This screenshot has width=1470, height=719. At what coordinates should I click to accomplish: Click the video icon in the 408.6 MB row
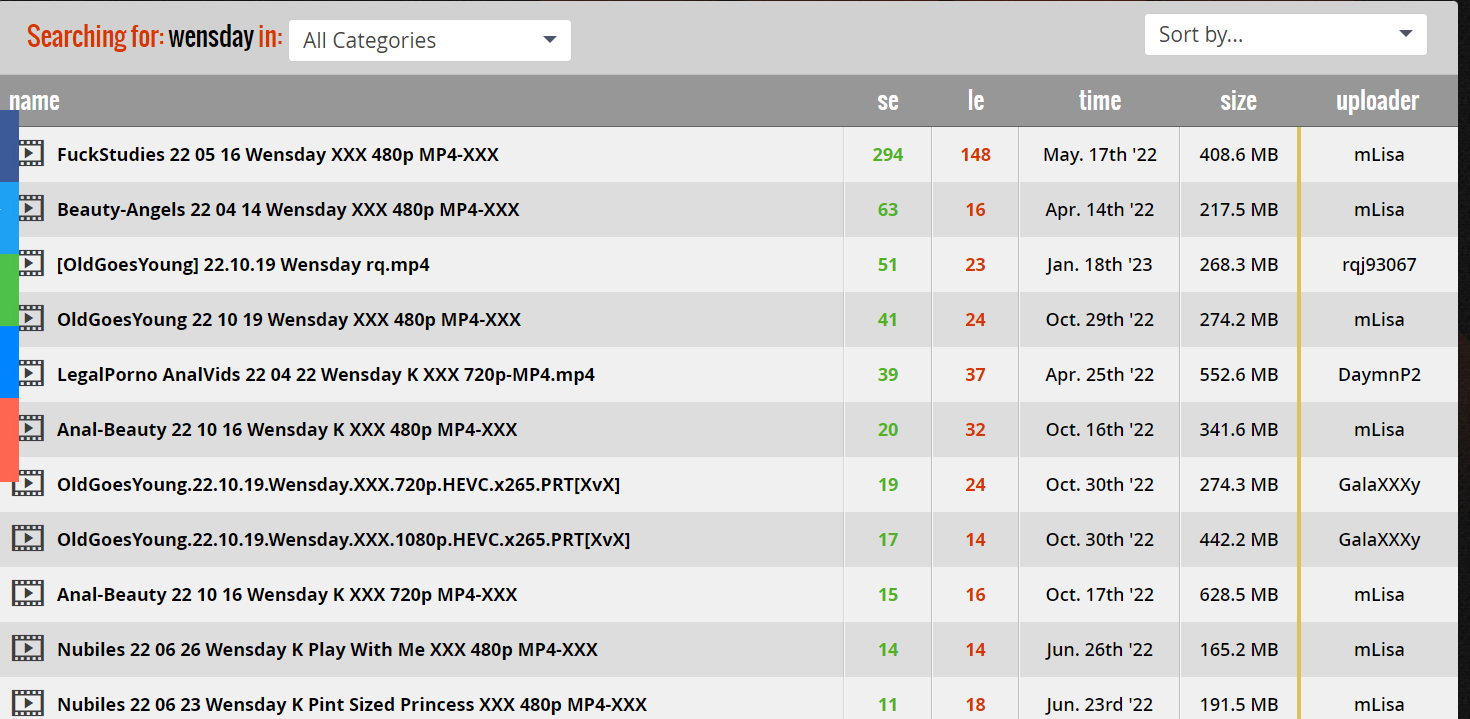[30, 154]
